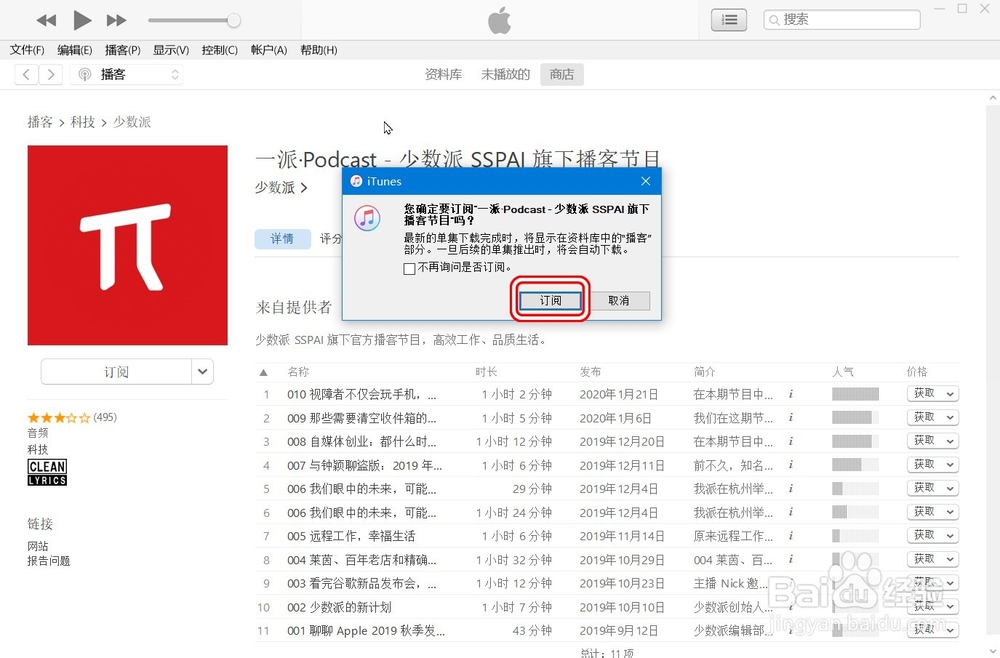Open the 少数派 breadcrumb link
The image size is (1000, 658).
(132, 122)
